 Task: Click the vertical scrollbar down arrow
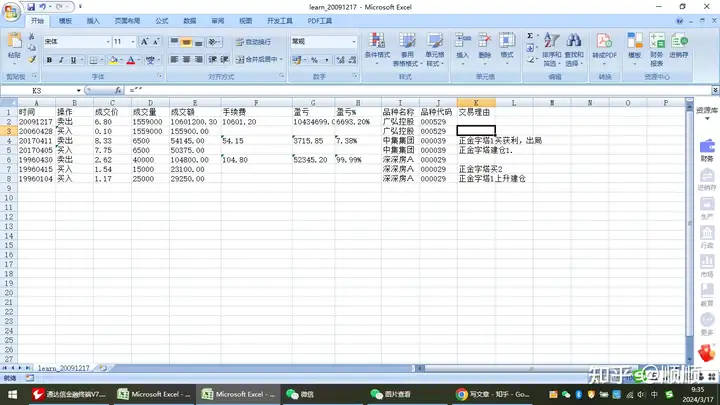689,360
